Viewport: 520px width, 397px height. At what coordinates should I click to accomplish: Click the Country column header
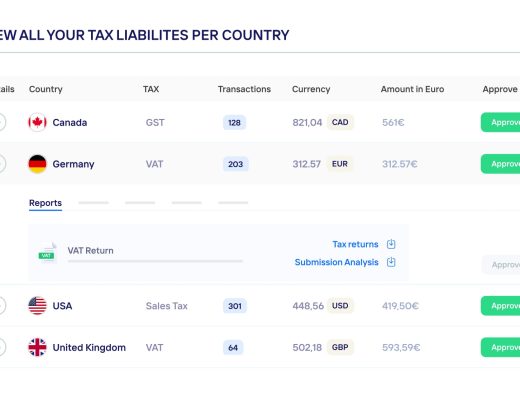(x=46, y=89)
